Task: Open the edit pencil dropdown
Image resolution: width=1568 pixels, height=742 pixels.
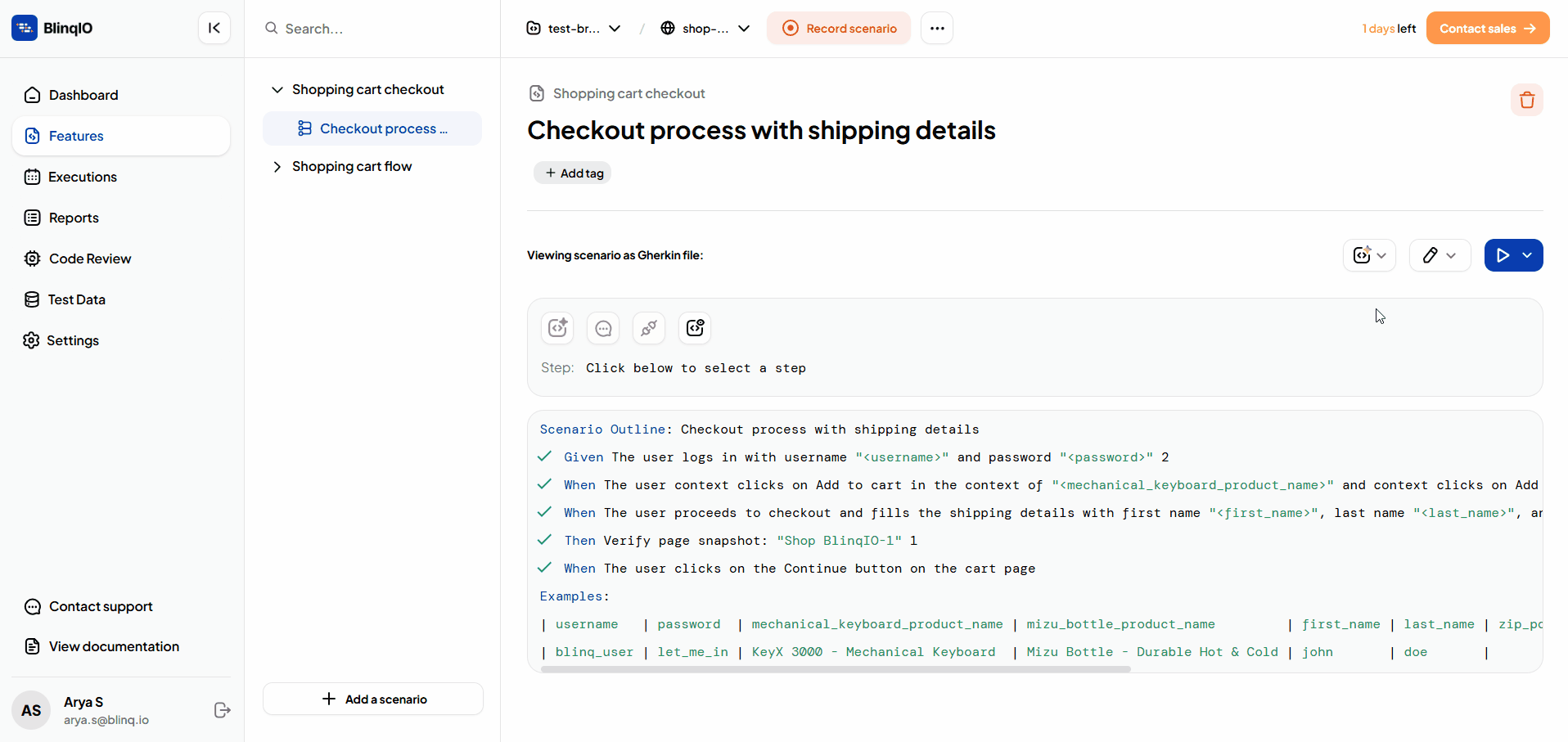Action: pyautogui.click(x=1440, y=255)
